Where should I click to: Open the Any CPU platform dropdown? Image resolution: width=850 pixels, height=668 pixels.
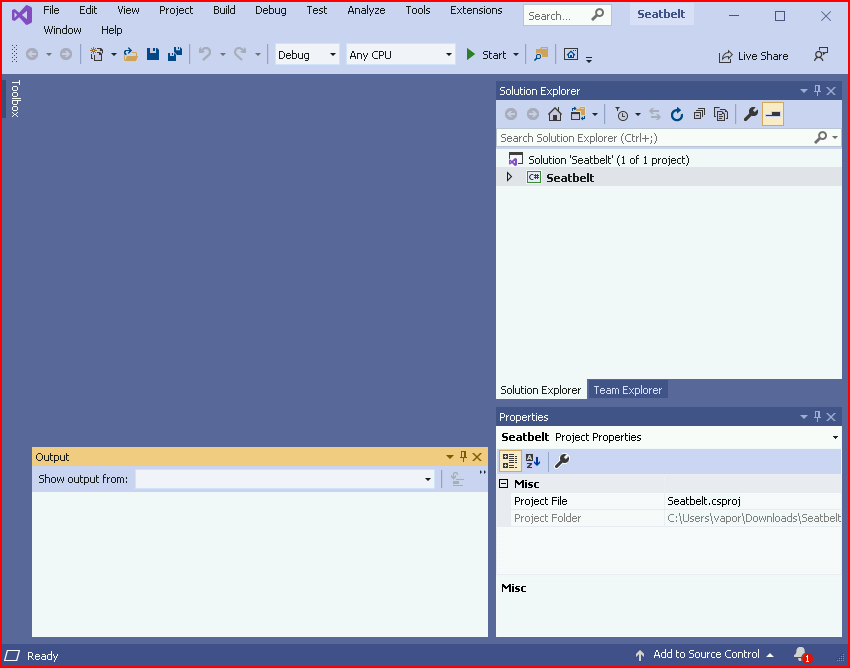[401, 55]
